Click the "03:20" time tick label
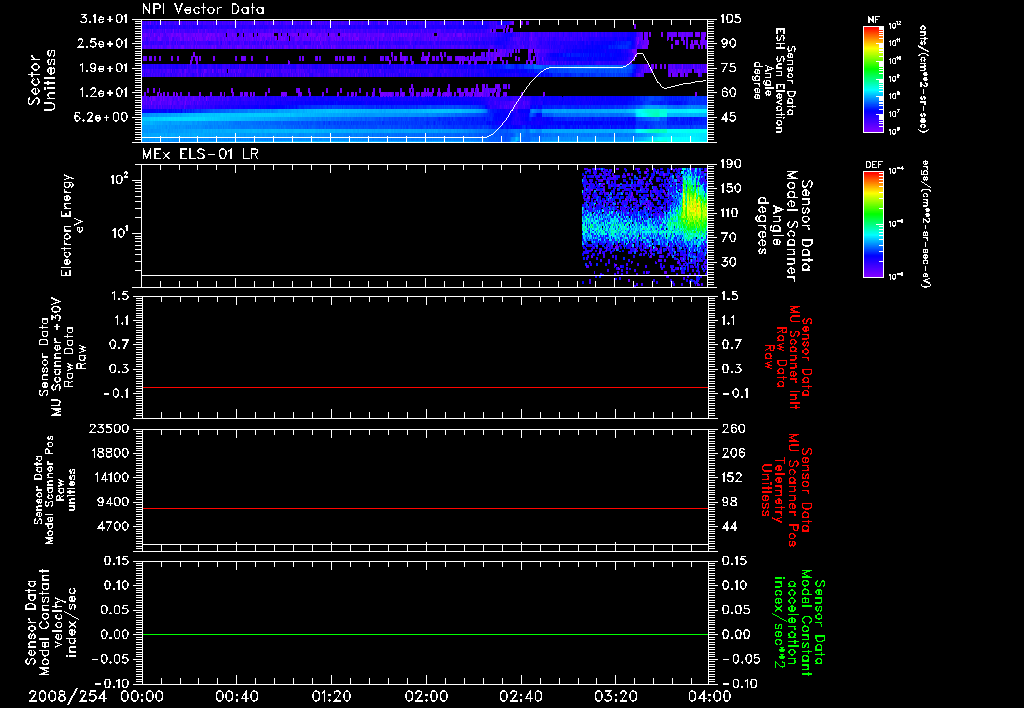The height and width of the screenshot is (708, 1024). pyautogui.click(x=615, y=696)
